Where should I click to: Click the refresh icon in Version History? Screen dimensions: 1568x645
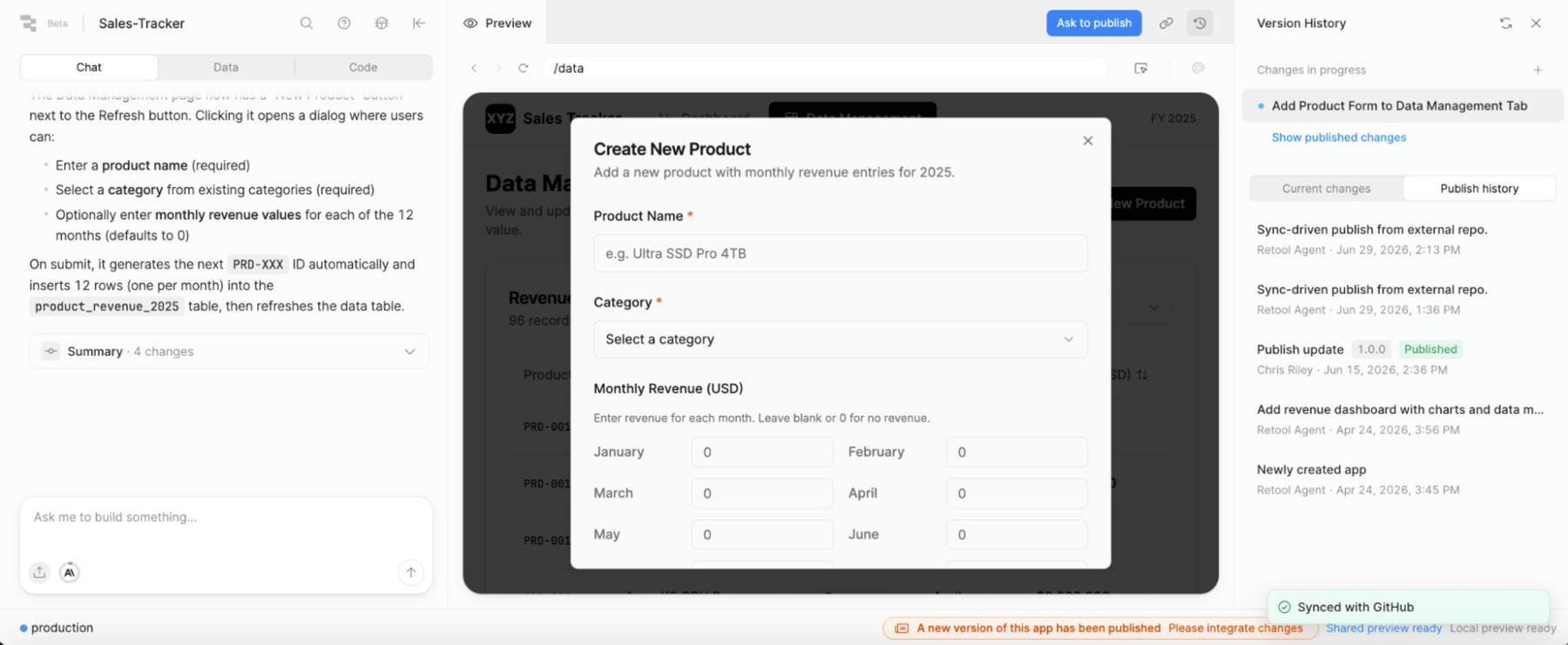click(1506, 24)
